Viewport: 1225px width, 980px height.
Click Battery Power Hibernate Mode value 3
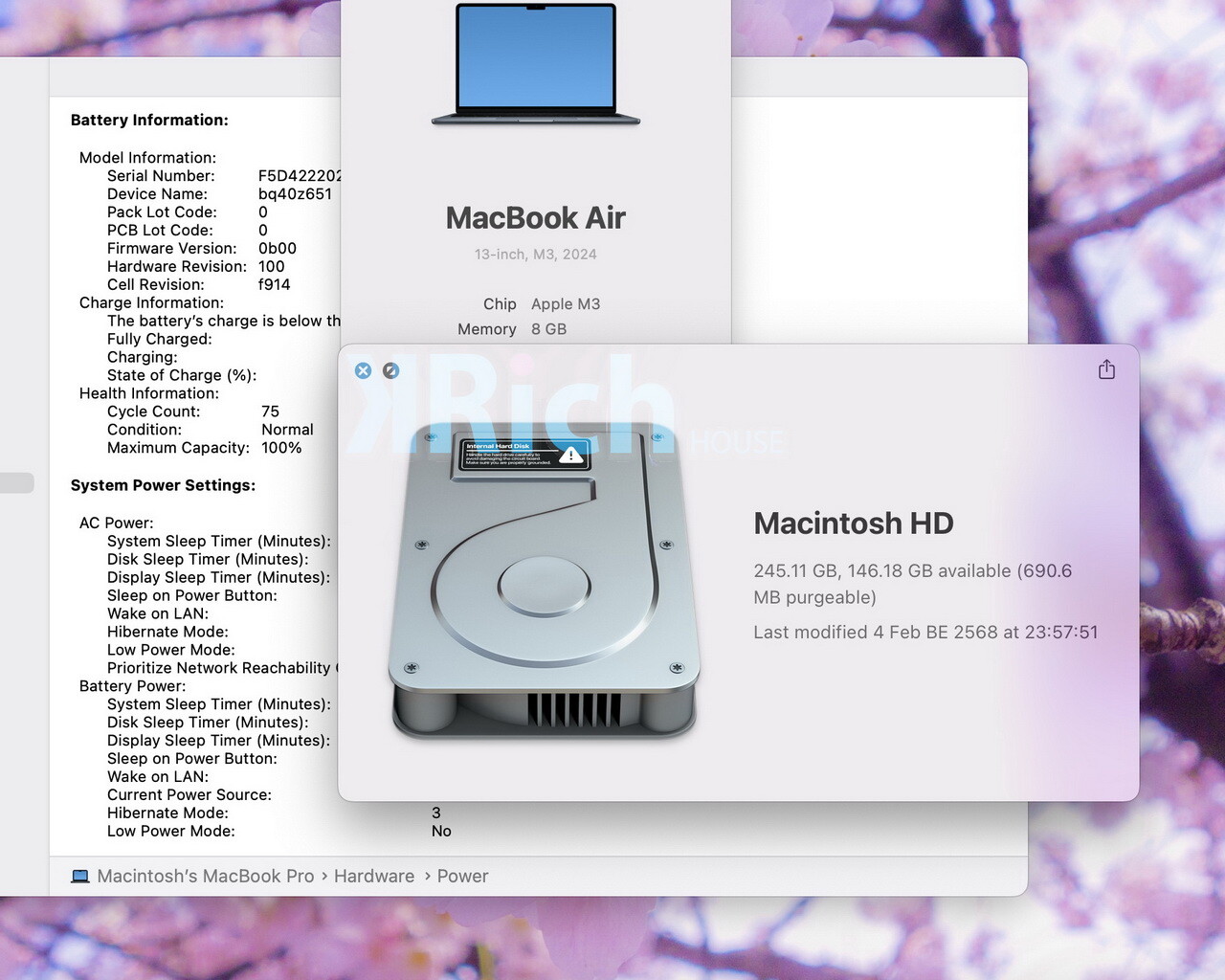[x=436, y=813]
